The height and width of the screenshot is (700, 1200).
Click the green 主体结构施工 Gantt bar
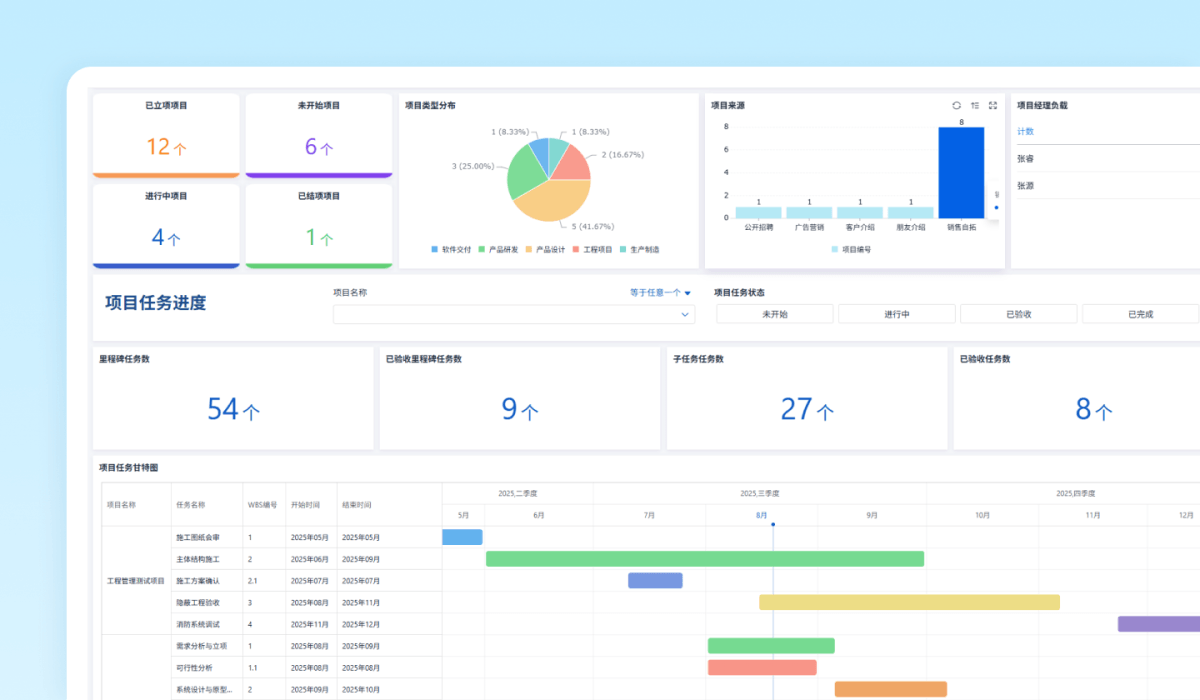(x=705, y=559)
